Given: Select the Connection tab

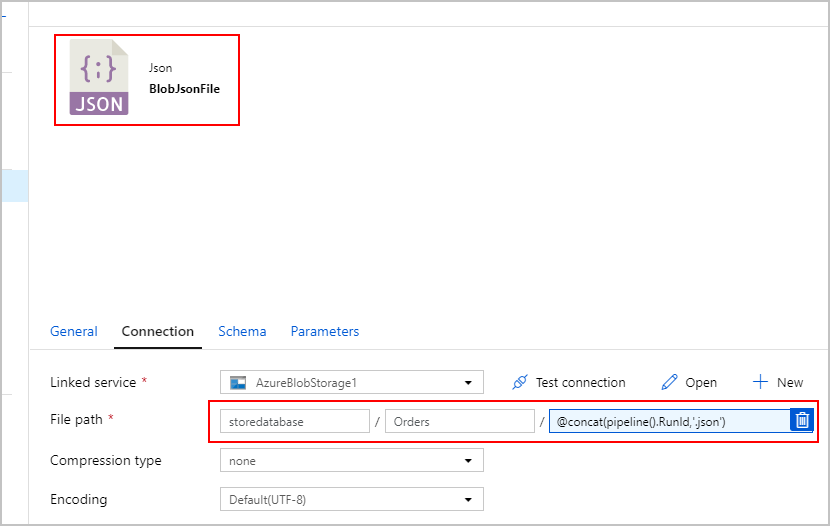Looking at the screenshot, I should coord(158,331).
